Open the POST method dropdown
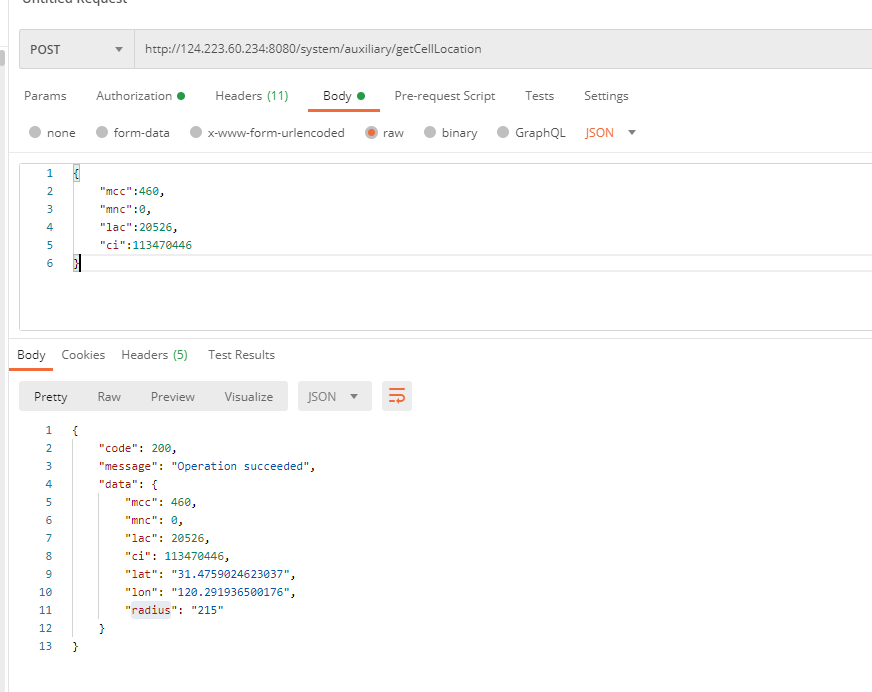This screenshot has height=692, width=872. [x=77, y=49]
